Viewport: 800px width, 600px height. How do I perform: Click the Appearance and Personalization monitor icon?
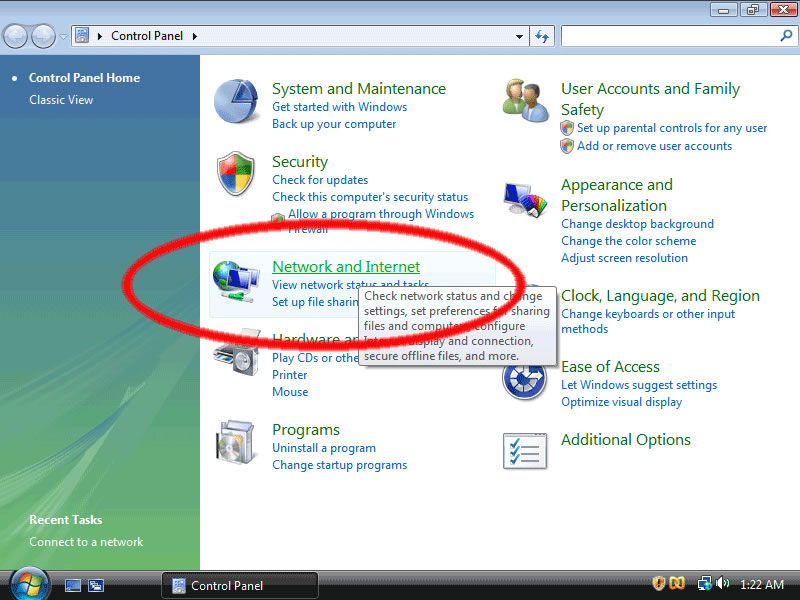click(x=525, y=199)
